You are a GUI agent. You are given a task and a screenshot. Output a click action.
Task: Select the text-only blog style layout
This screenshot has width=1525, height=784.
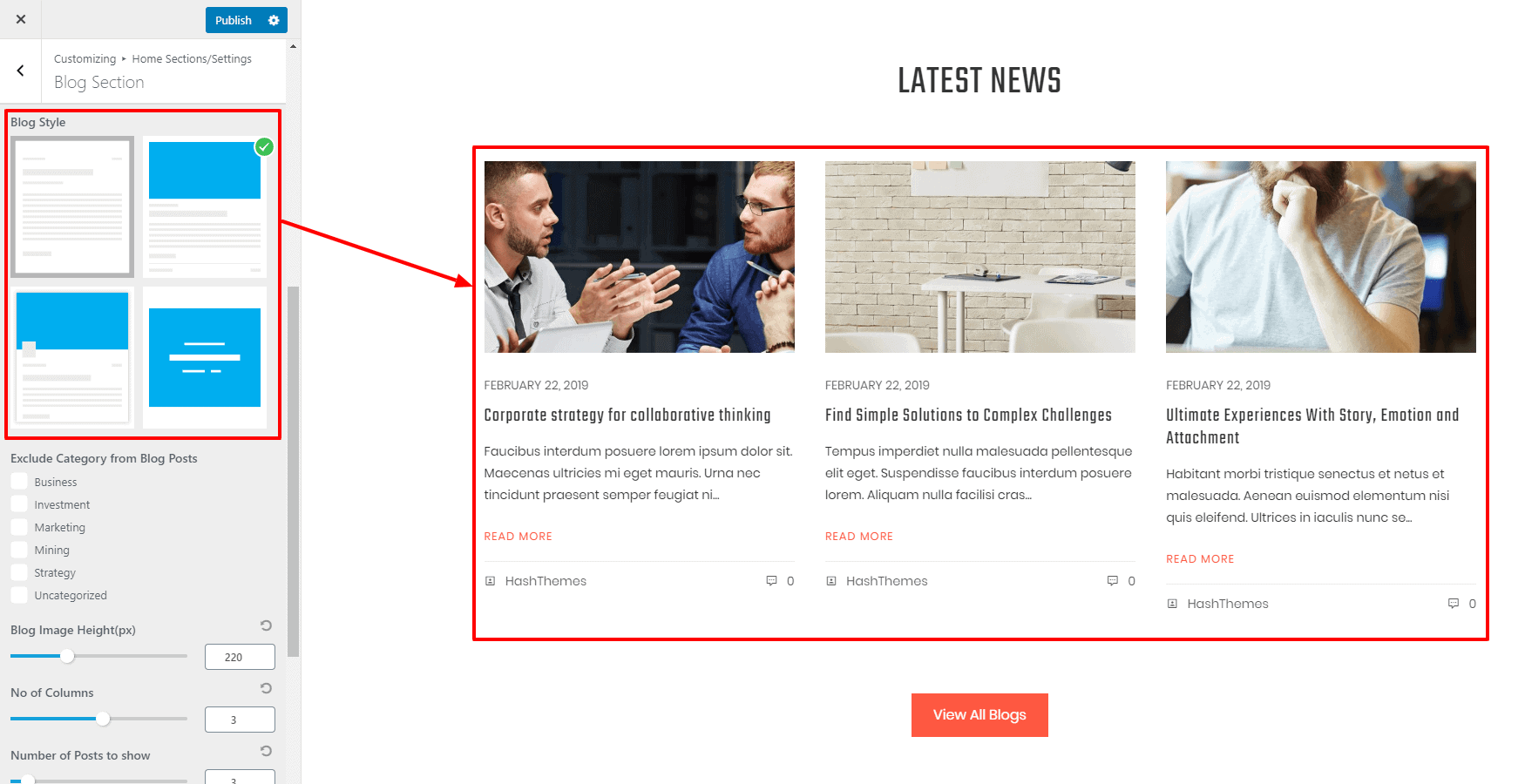point(72,206)
